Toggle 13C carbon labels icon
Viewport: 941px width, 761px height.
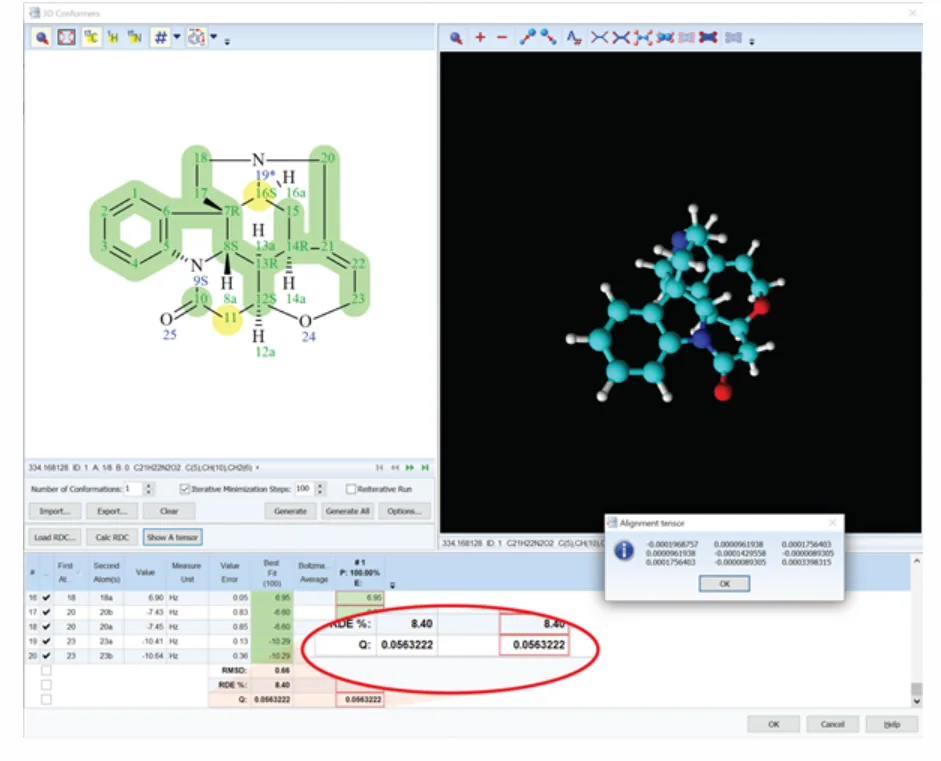(91, 38)
